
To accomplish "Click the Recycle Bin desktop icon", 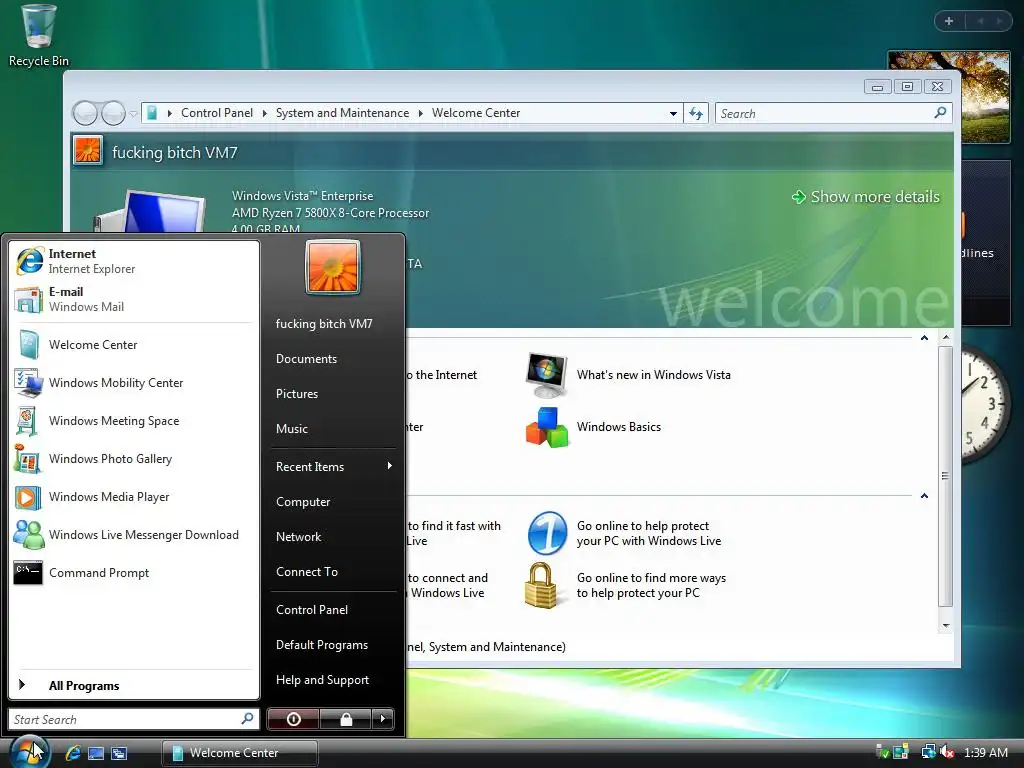I will [39, 36].
